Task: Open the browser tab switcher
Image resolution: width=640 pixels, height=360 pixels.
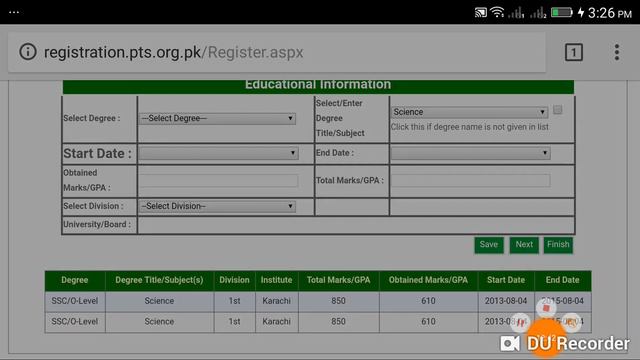Action: click(x=573, y=52)
